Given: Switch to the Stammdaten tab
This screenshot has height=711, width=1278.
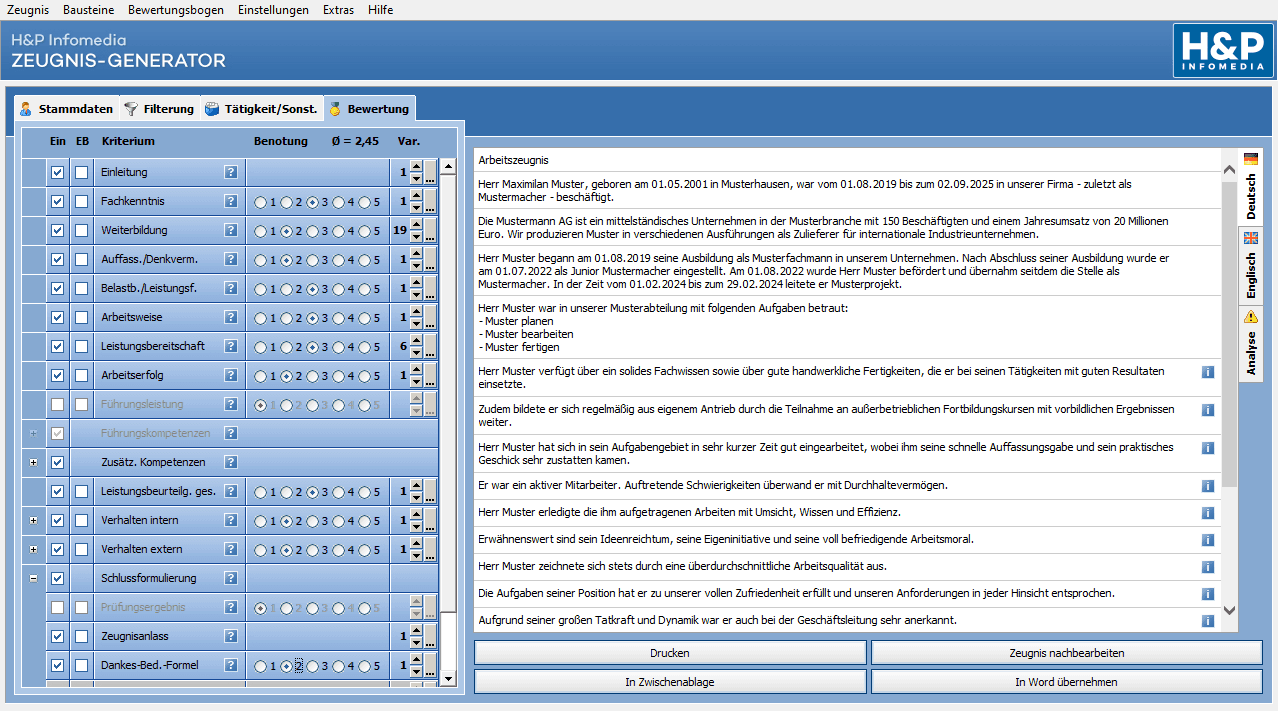Looking at the screenshot, I should (67, 108).
